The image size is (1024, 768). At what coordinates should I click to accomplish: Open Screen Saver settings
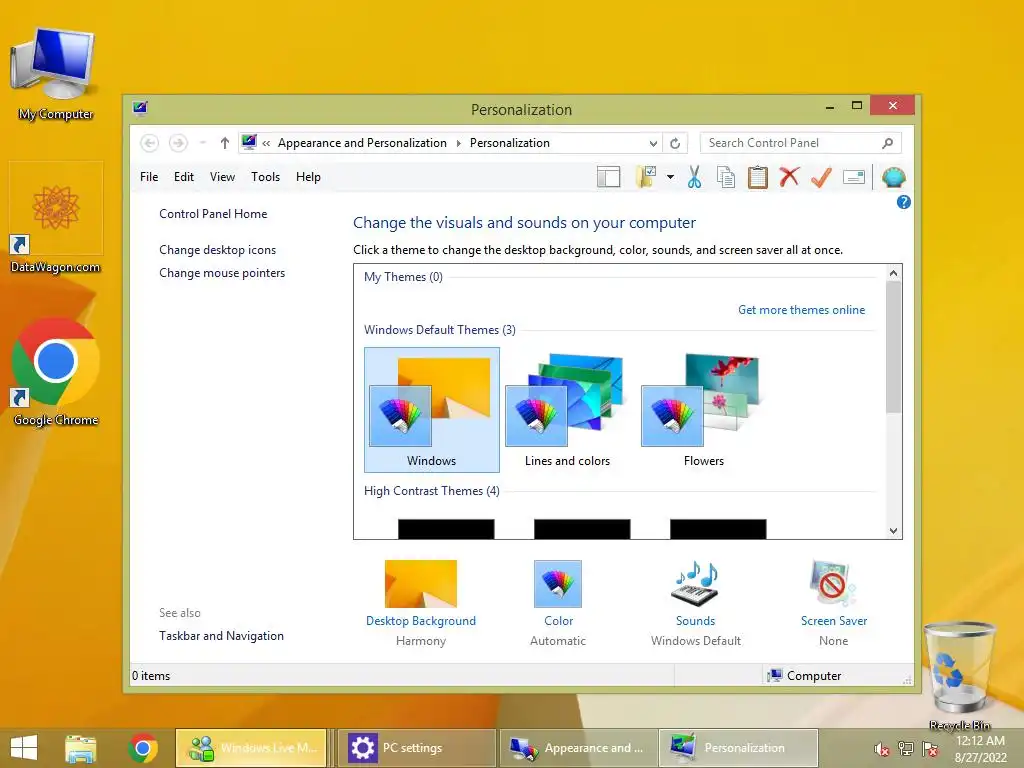click(x=833, y=602)
